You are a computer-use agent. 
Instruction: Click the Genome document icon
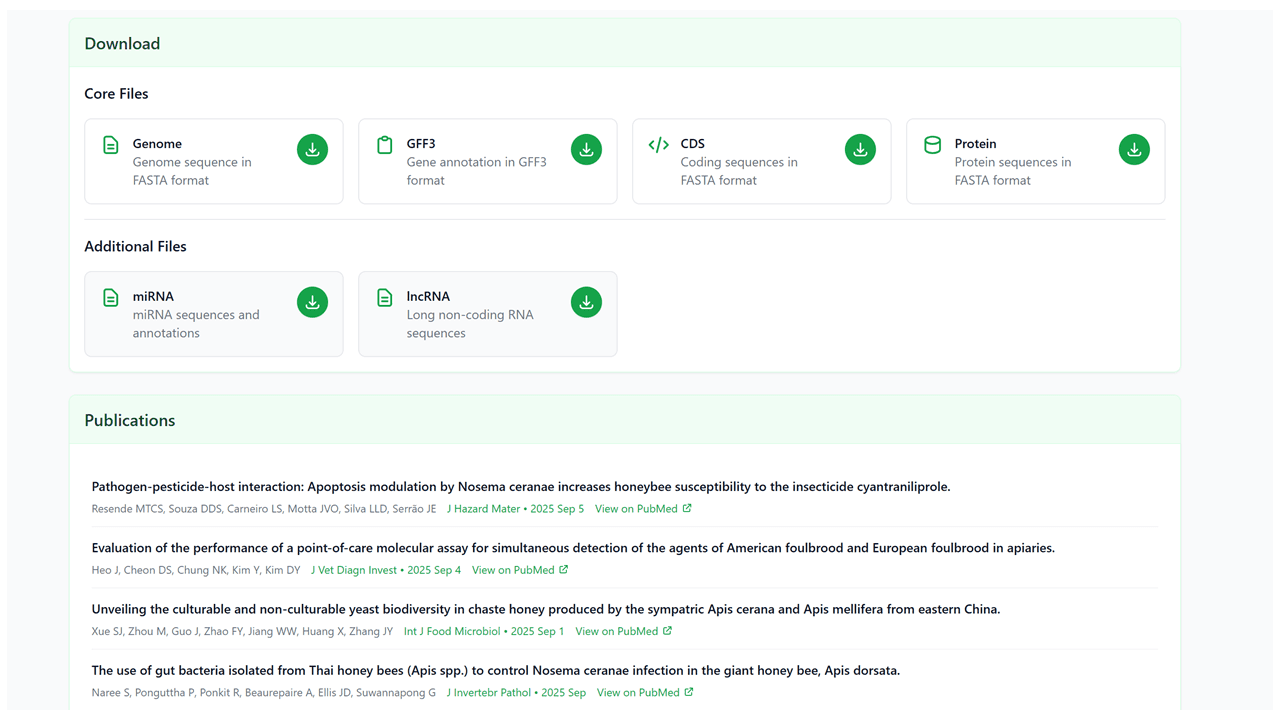[111, 145]
